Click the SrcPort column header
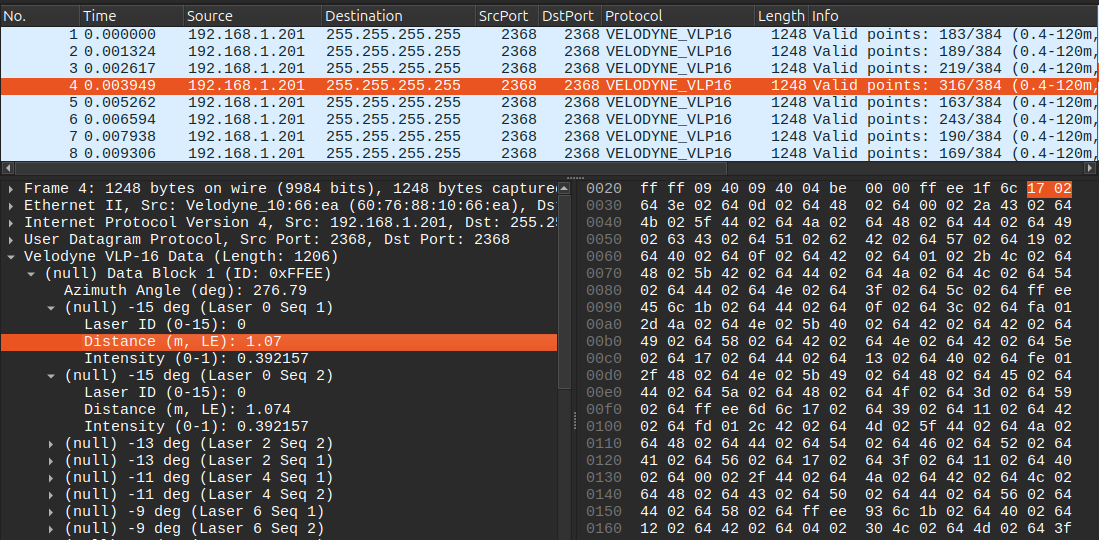This screenshot has height=540, width=1099. (x=507, y=15)
